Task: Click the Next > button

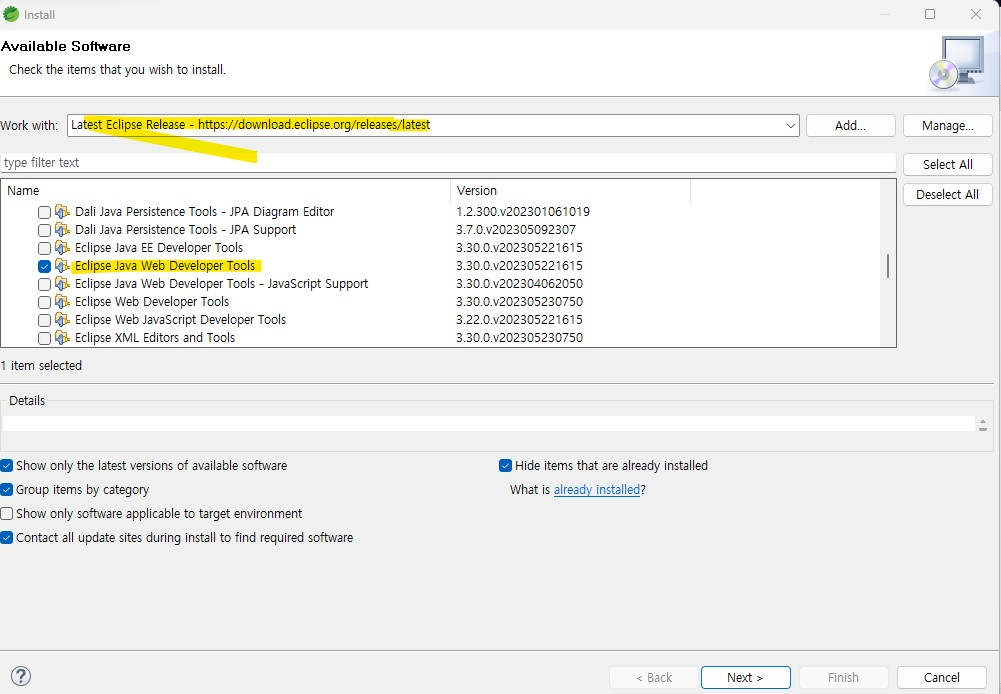Action: pyautogui.click(x=746, y=677)
